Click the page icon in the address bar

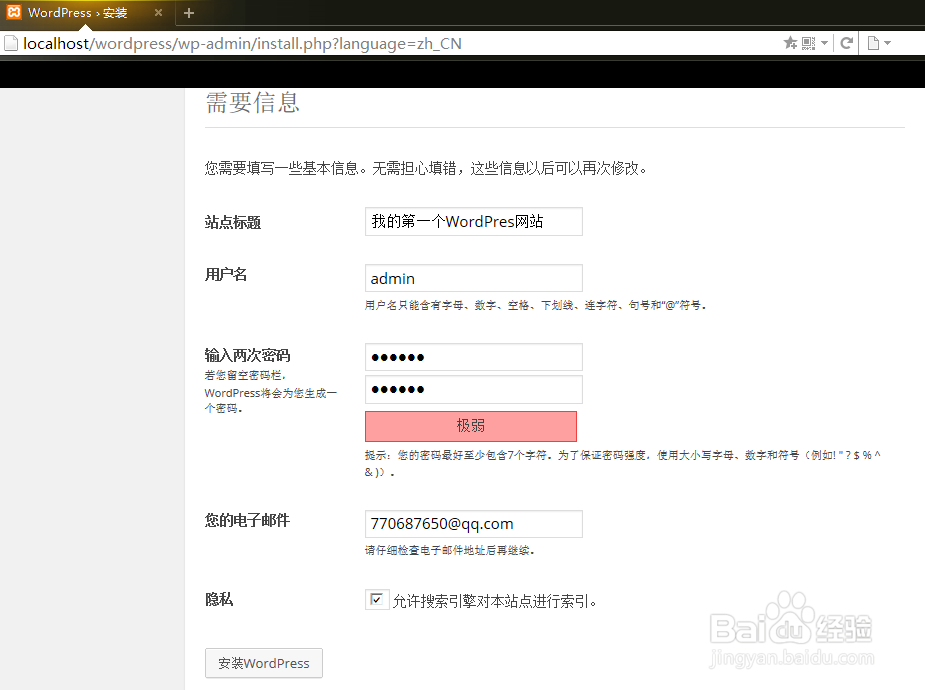tap(11, 43)
